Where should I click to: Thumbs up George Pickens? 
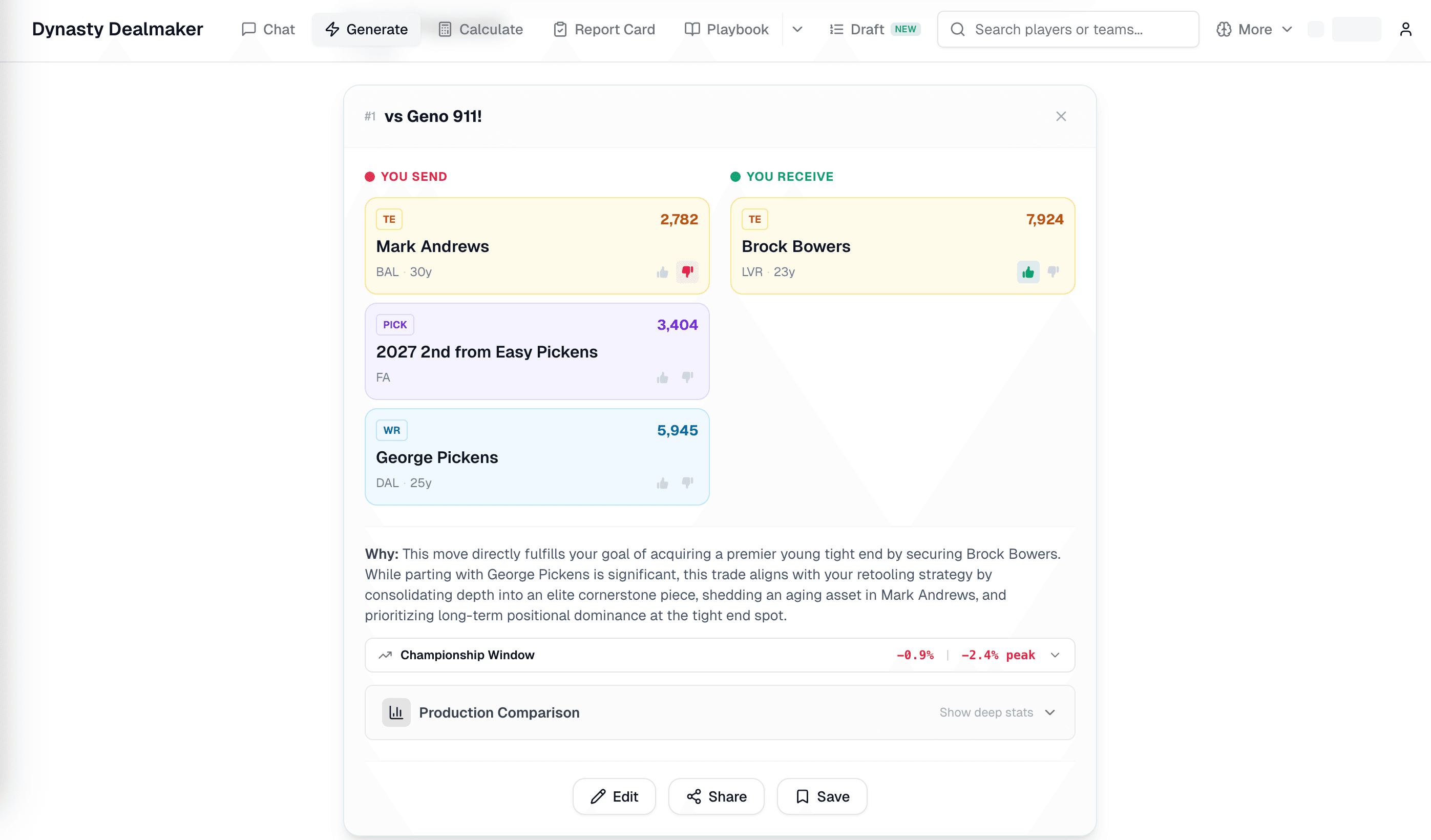[x=662, y=484]
